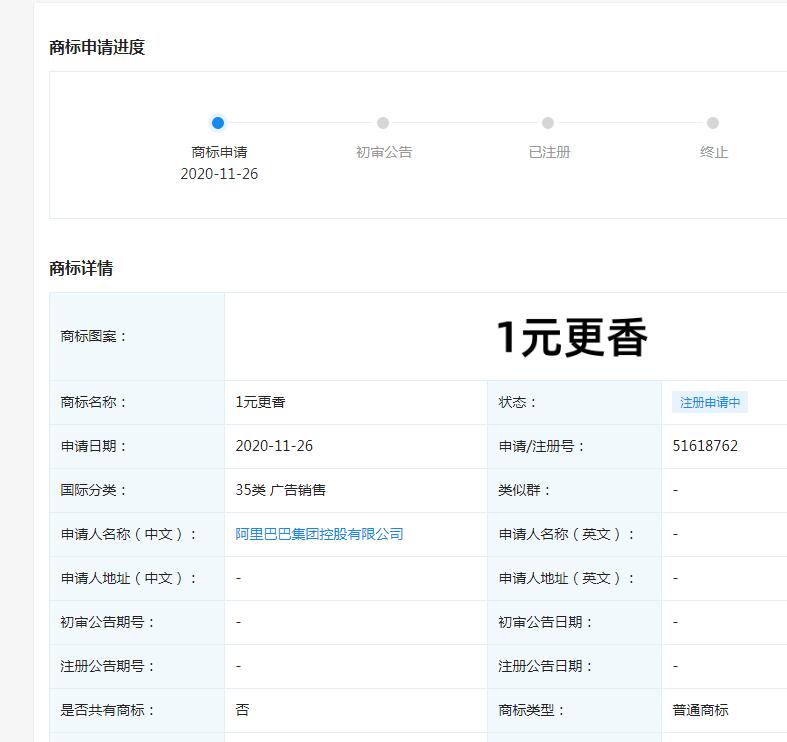
Task: Select trademark type value 普通商标
Action: (700, 710)
